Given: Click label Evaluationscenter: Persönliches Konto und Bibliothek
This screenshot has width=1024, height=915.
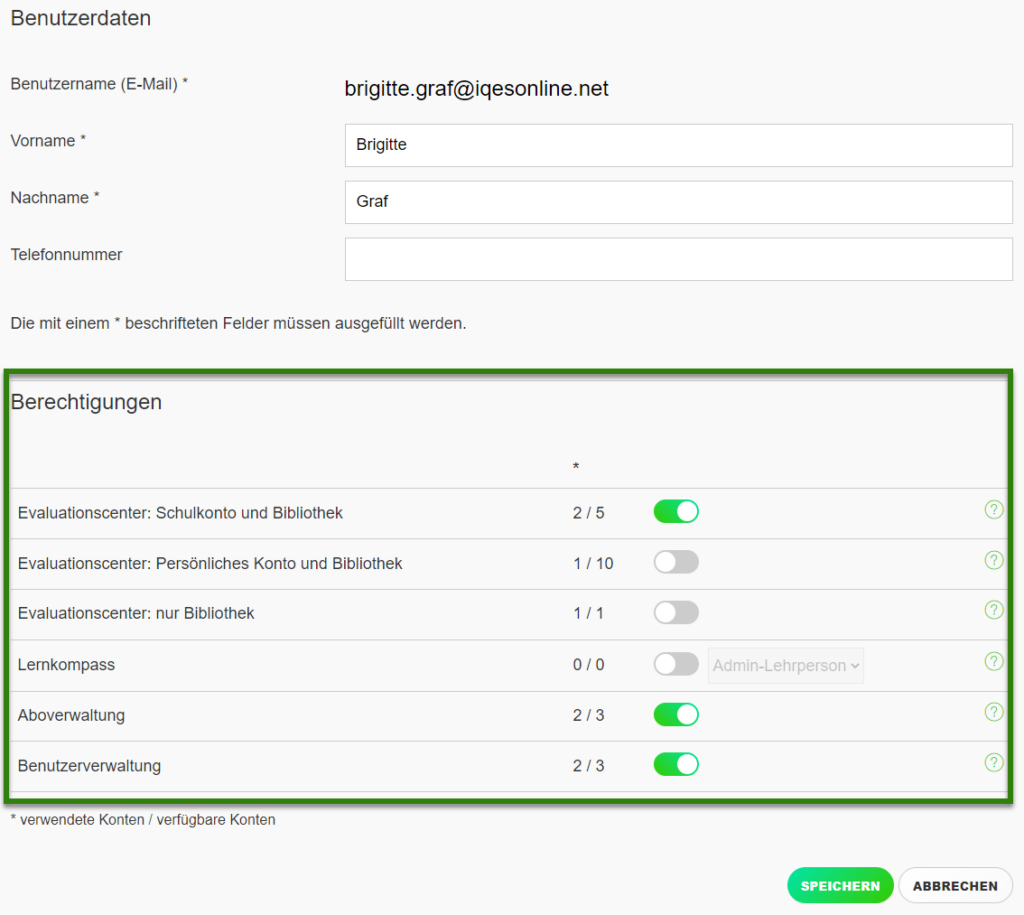Looking at the screenshot, I should coord(210,563).
